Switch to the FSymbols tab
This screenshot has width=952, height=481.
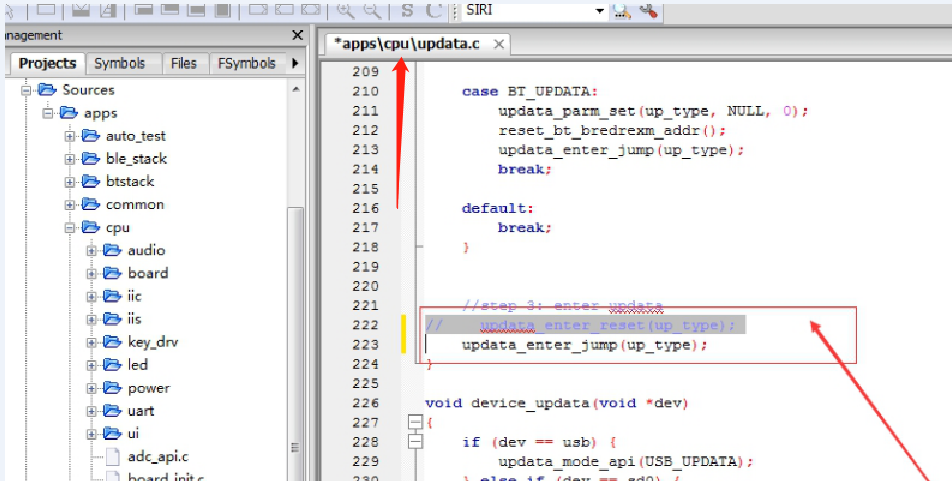(x=246, y=63)
